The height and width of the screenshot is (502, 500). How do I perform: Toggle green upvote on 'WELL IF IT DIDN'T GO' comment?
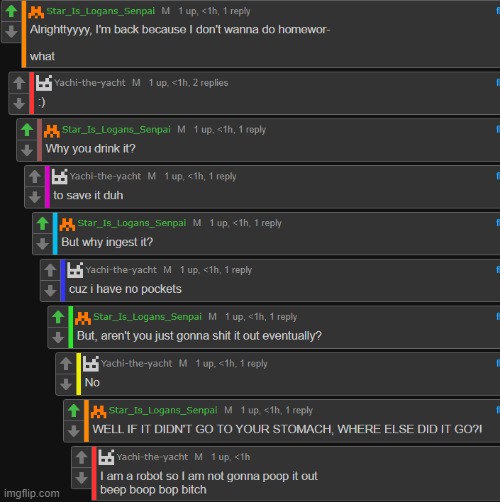tap(74, 411)
